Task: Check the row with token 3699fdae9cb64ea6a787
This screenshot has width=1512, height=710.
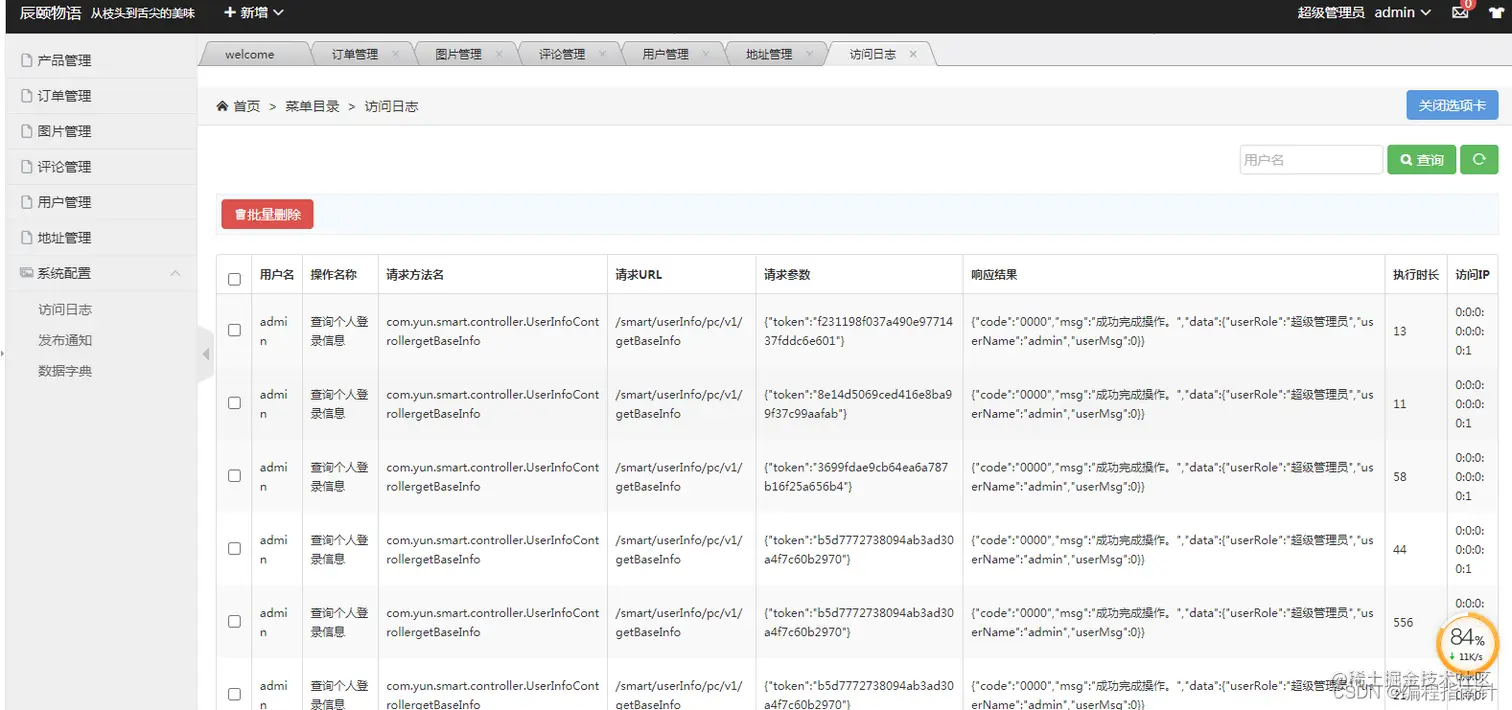Action: pyautogui.click(x=234, y=476)
